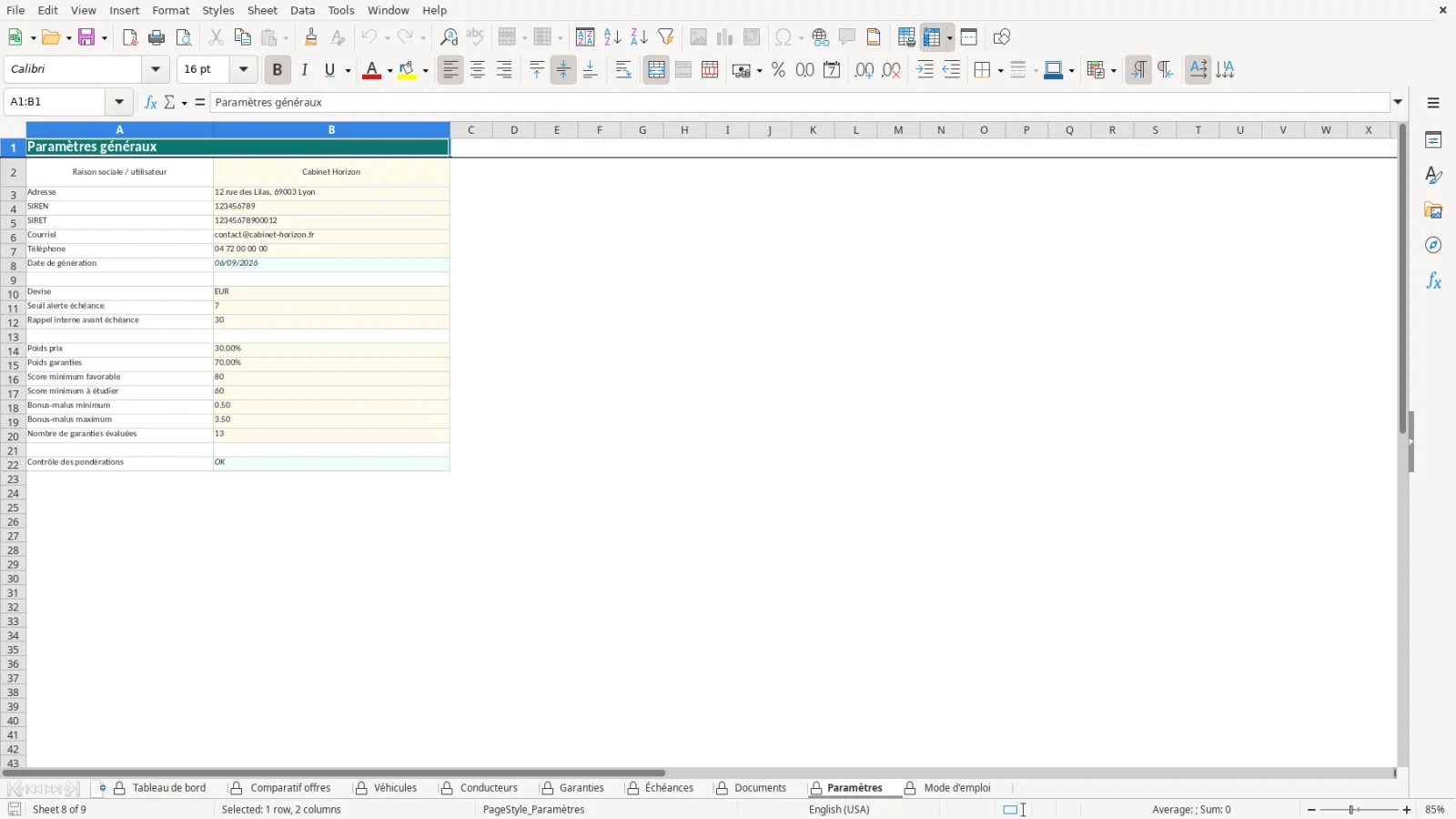Viewport: 1456px width, 819px height.
Task: Click the zoom in plus button
Action: (1407, 810)
